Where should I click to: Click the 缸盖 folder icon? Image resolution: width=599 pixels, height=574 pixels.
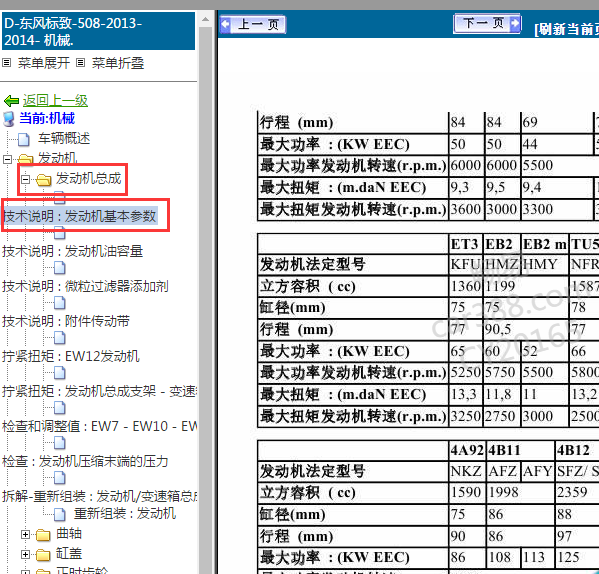pos(43,555)
